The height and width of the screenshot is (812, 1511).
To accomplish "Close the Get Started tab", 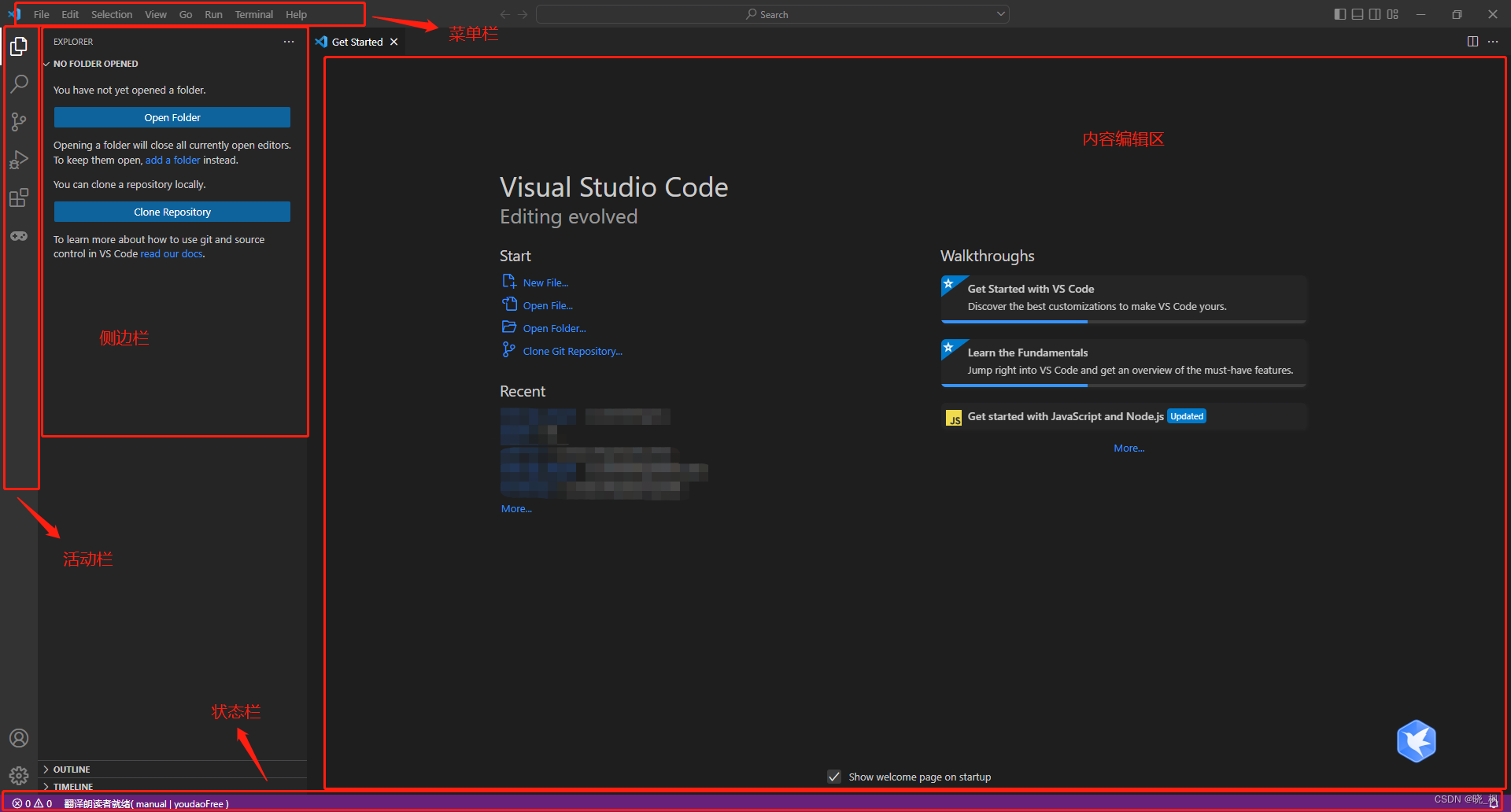I will tap(393, 42).
